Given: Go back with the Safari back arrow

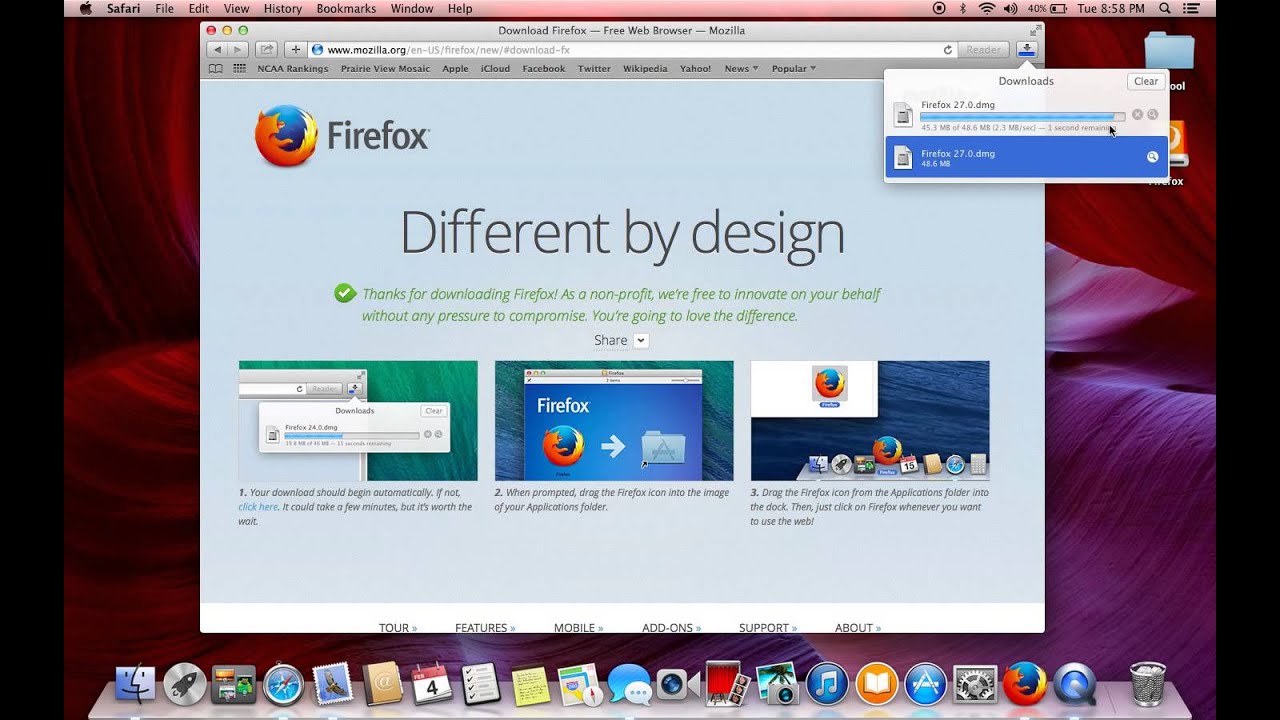Looking at the screenshot, I should [x=217, y=49].
